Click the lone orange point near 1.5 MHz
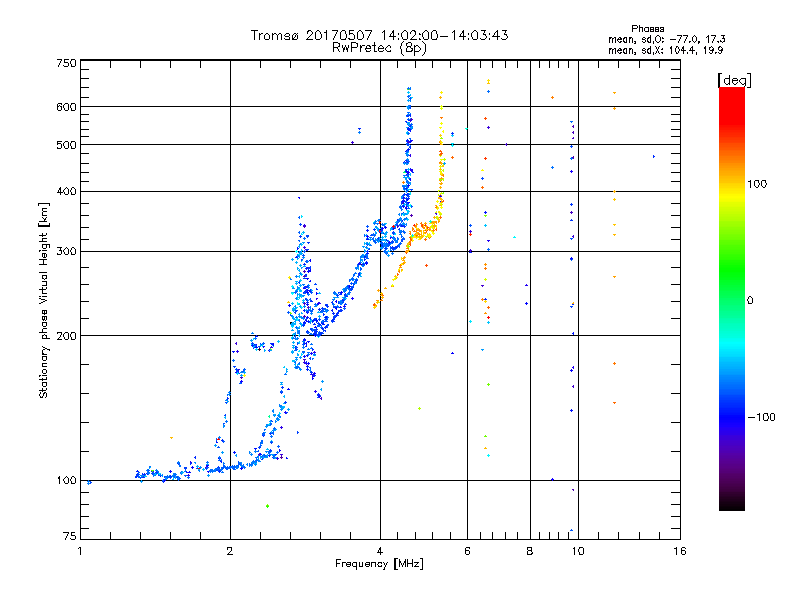The image size is (800, 600). click(171, 438)
